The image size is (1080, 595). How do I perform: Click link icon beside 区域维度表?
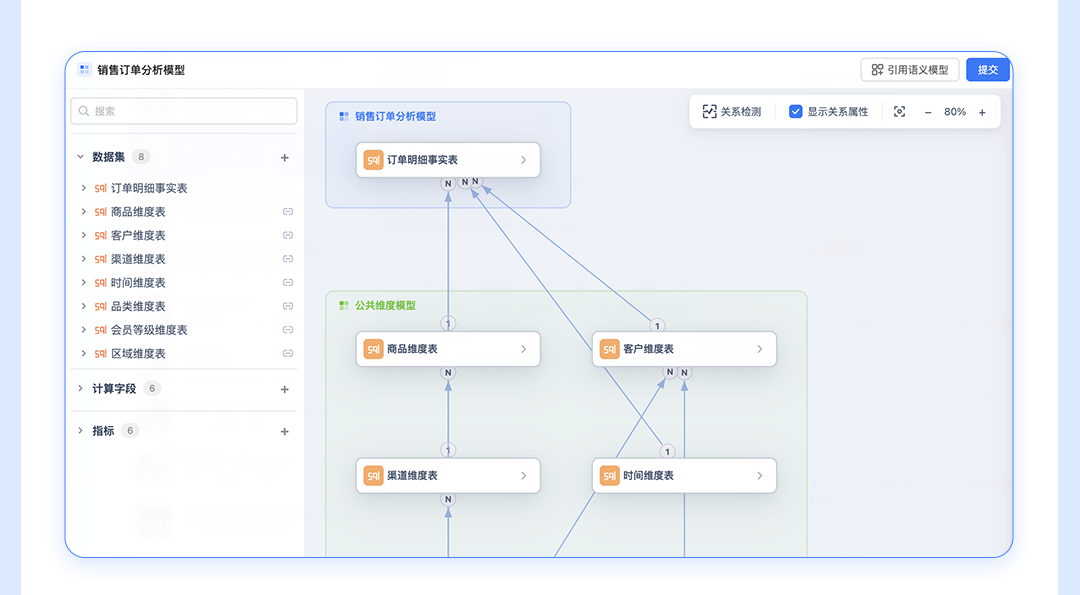tap(288, 353)
